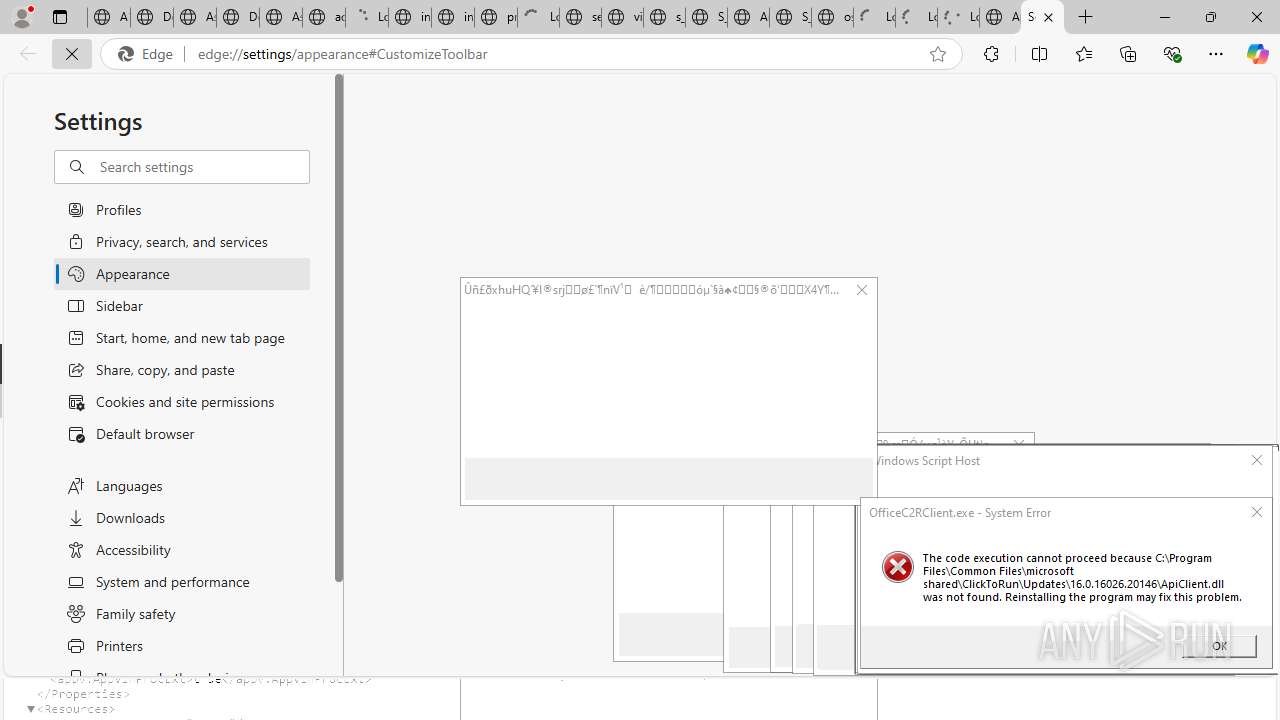Open a new tab with plus icon
This screenshot has width=1280, height=720.
(1086, 17)
